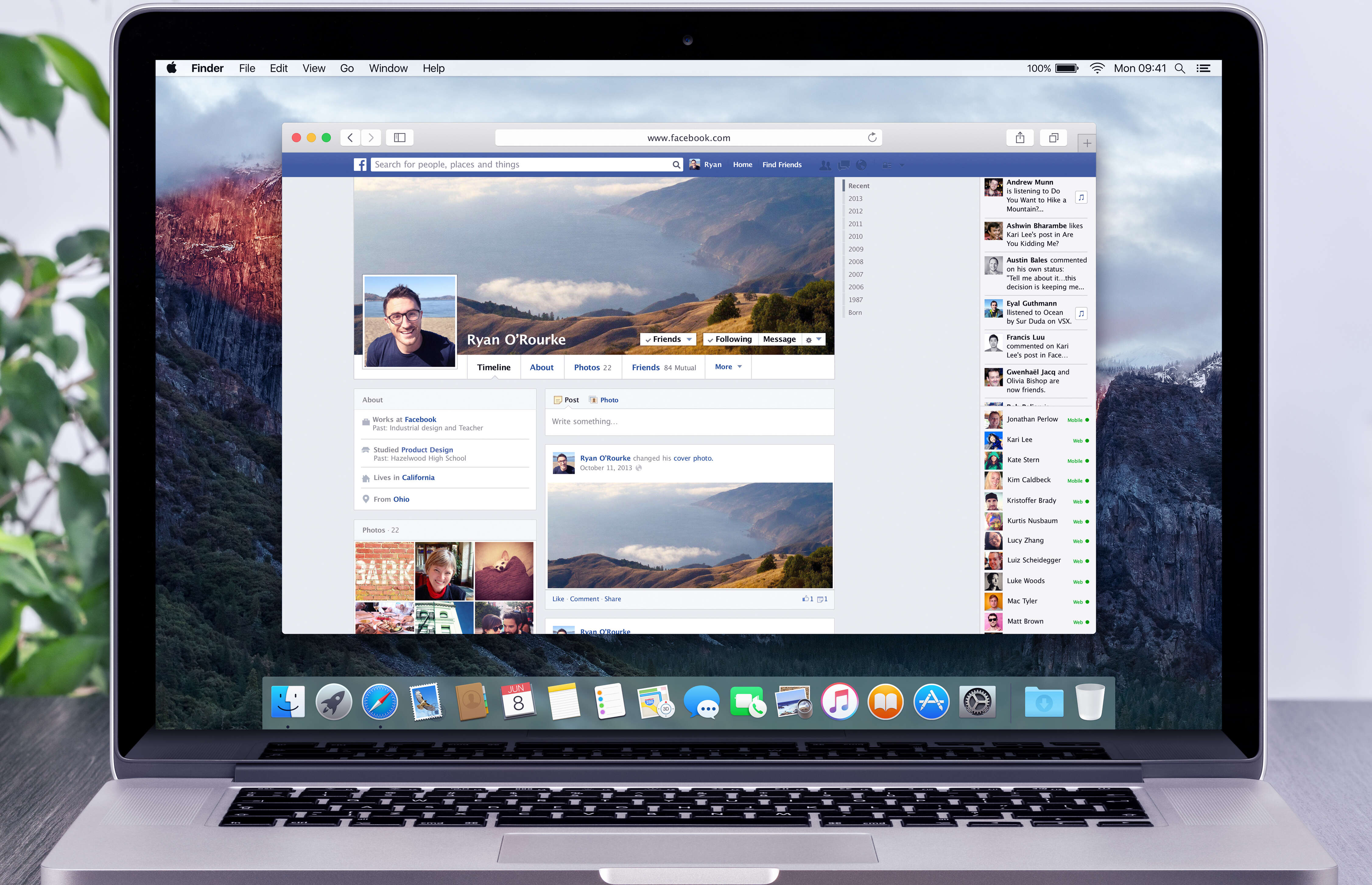Screen dimensions: 1372x885
Task: Click Safari forward arrow button
Action: coord(371,137)
